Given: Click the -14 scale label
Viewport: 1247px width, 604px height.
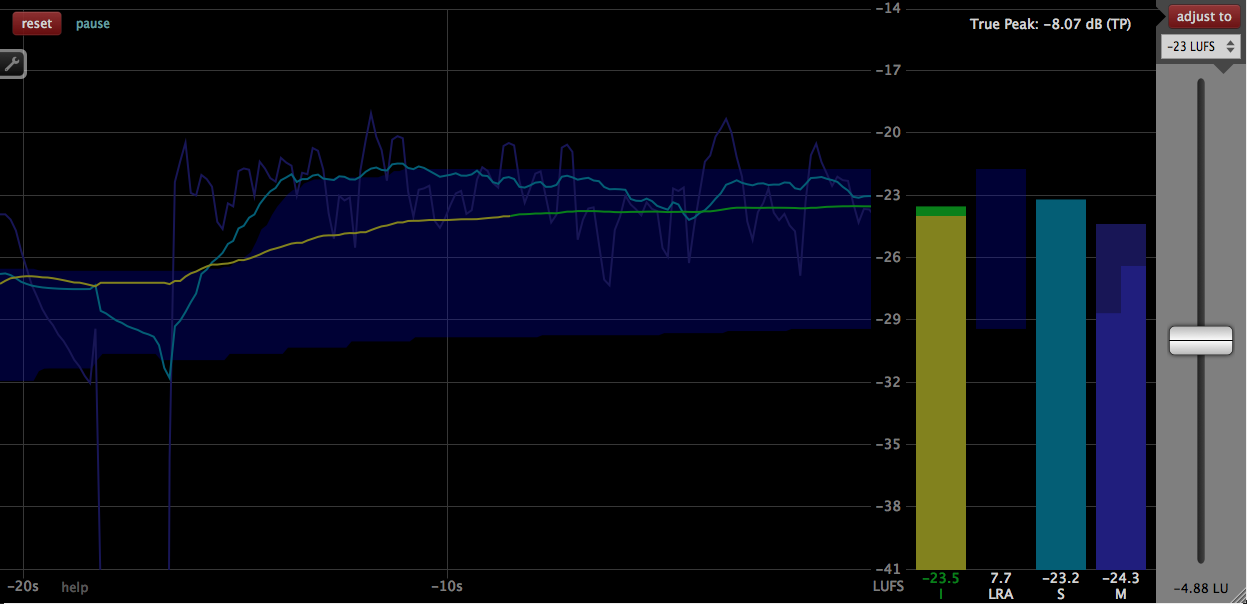Looking at the screenshot, I should [888, 9].
